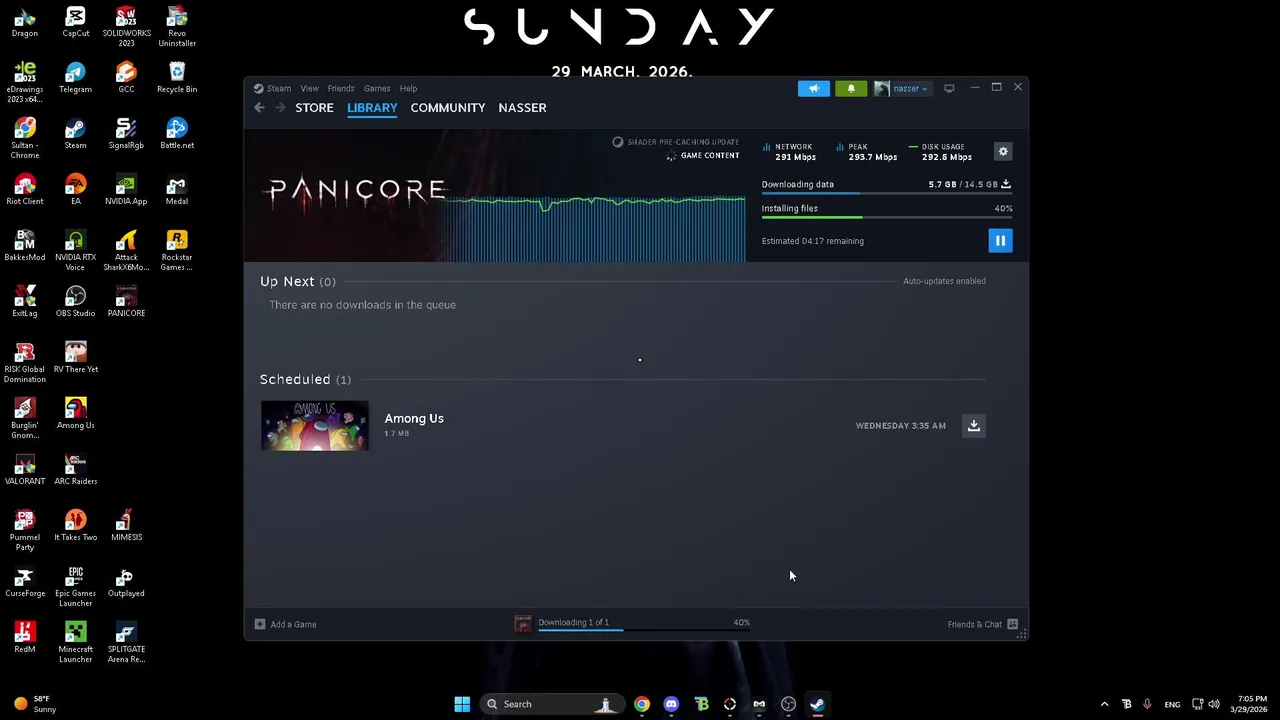Open Revo Uninstaller desktop icon

(x=177, y=27)
